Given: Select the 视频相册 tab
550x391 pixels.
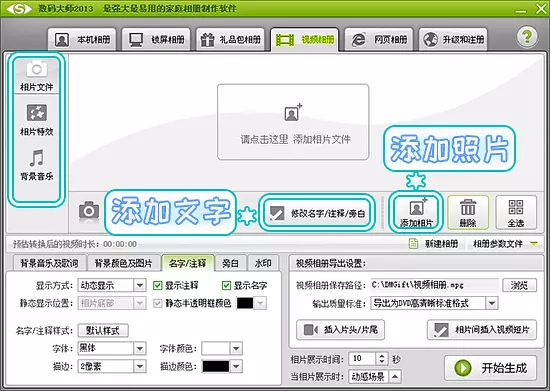Looking at the screenshot, I should [x=304, y=40].
